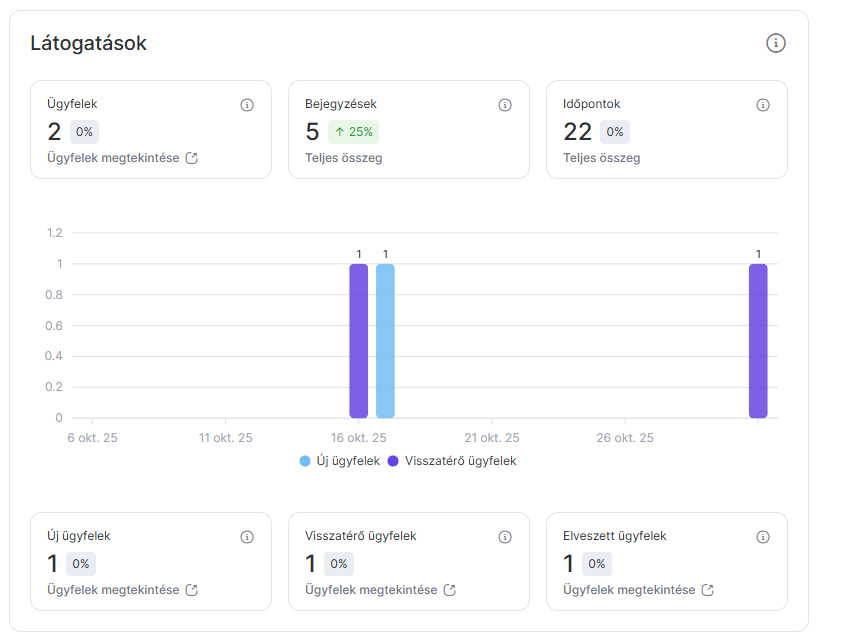This screenshot has height=641, width=850.
Task: Select the light blue bar in the chart
Action: click(385, 341)
